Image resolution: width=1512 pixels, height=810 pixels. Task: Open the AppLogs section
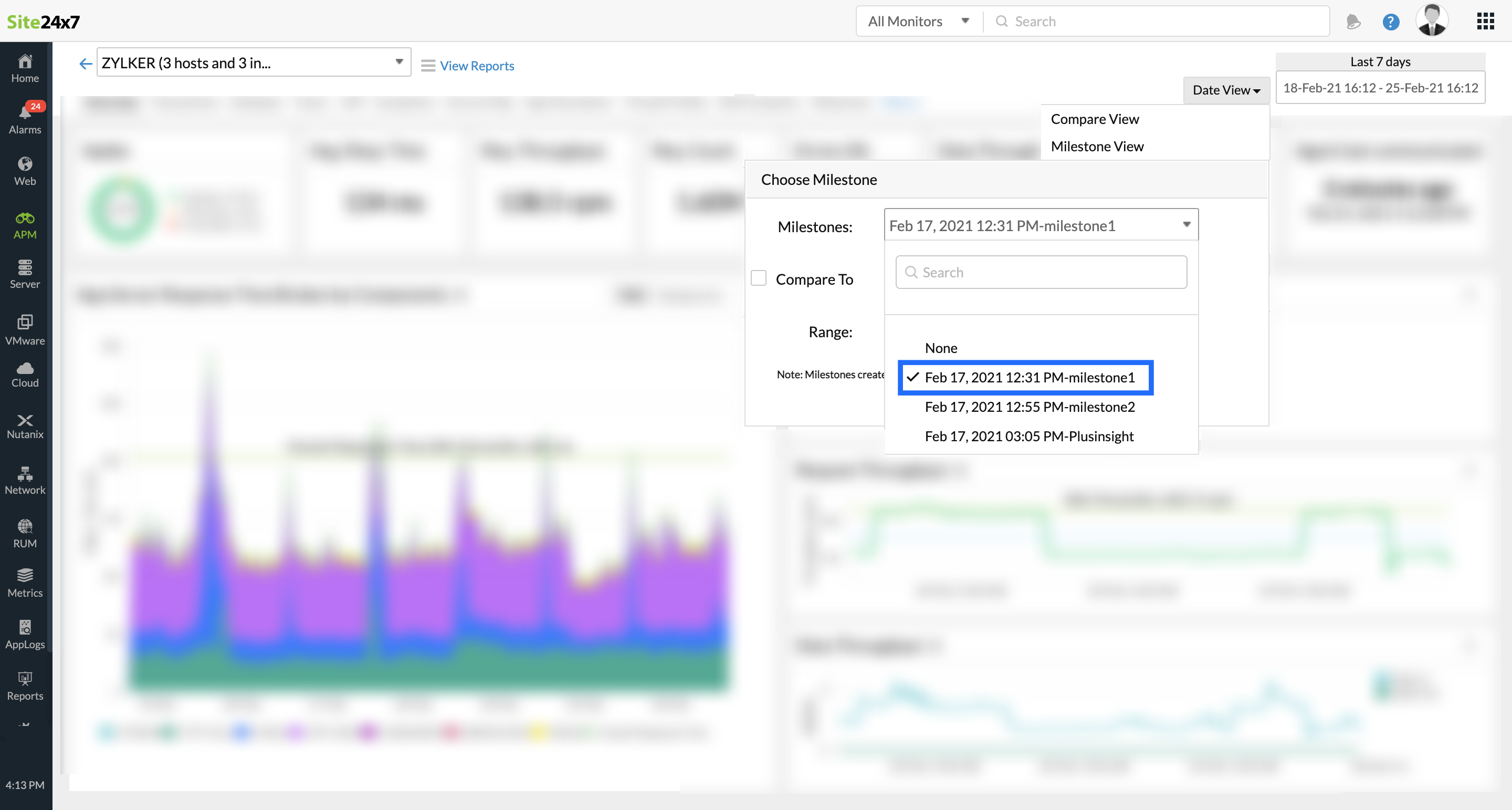click(x=25, y=635)
